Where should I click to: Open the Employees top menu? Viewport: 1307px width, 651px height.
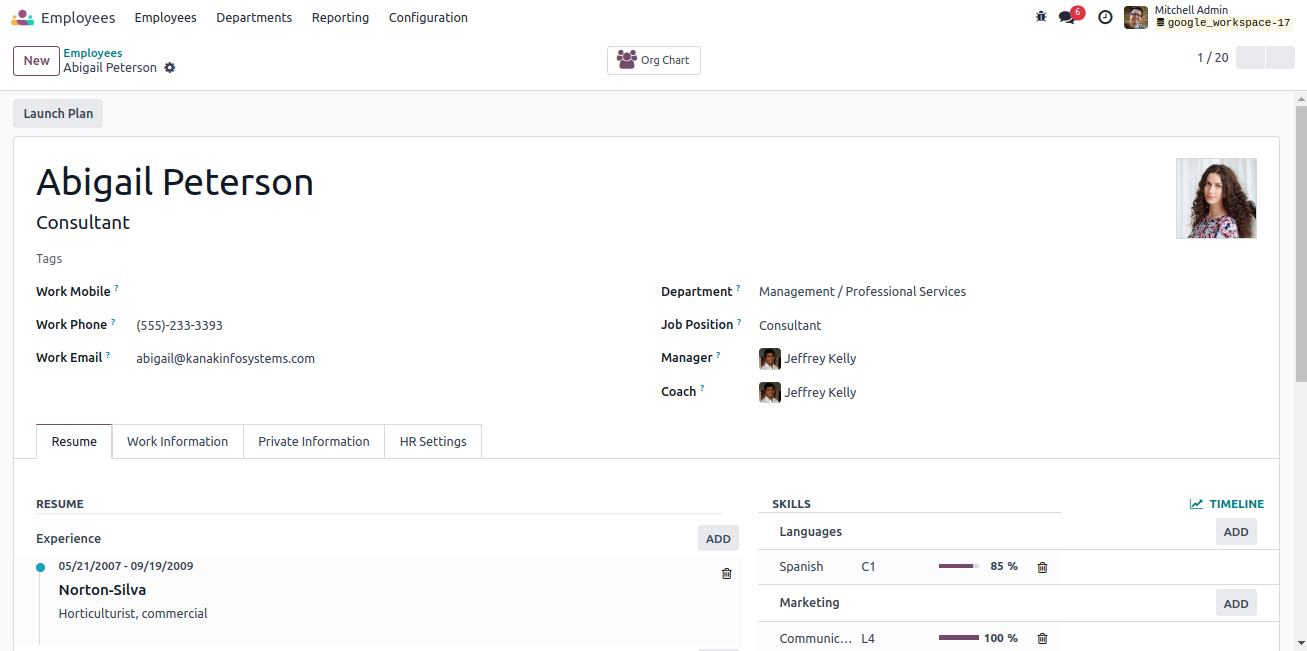pos(165,18)
